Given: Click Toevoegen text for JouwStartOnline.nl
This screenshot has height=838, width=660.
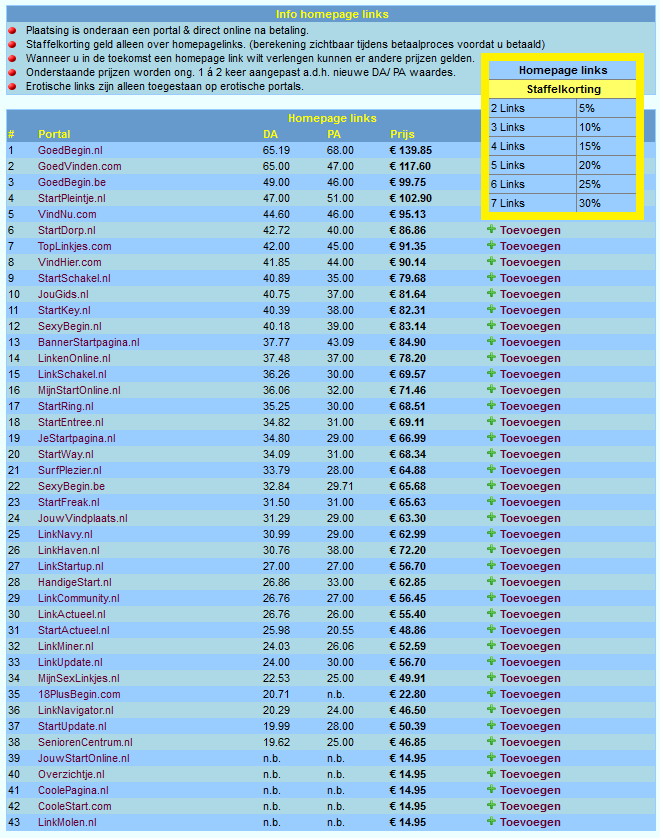Looking at the screenshot, I should (530, 758).
